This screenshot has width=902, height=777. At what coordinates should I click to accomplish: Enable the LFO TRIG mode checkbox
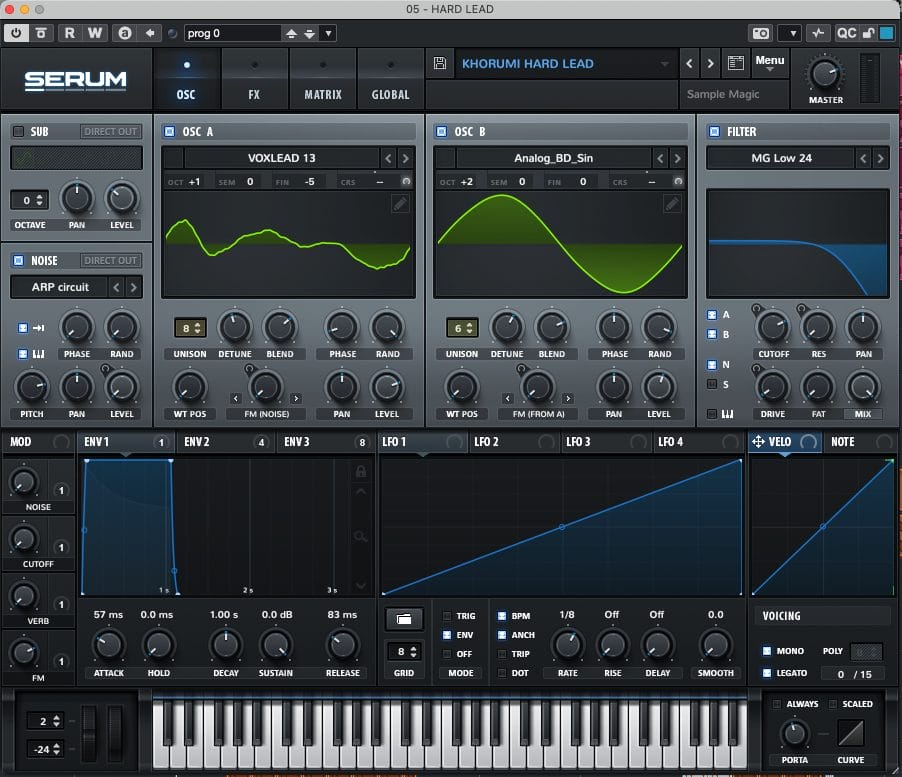(447, 616)
